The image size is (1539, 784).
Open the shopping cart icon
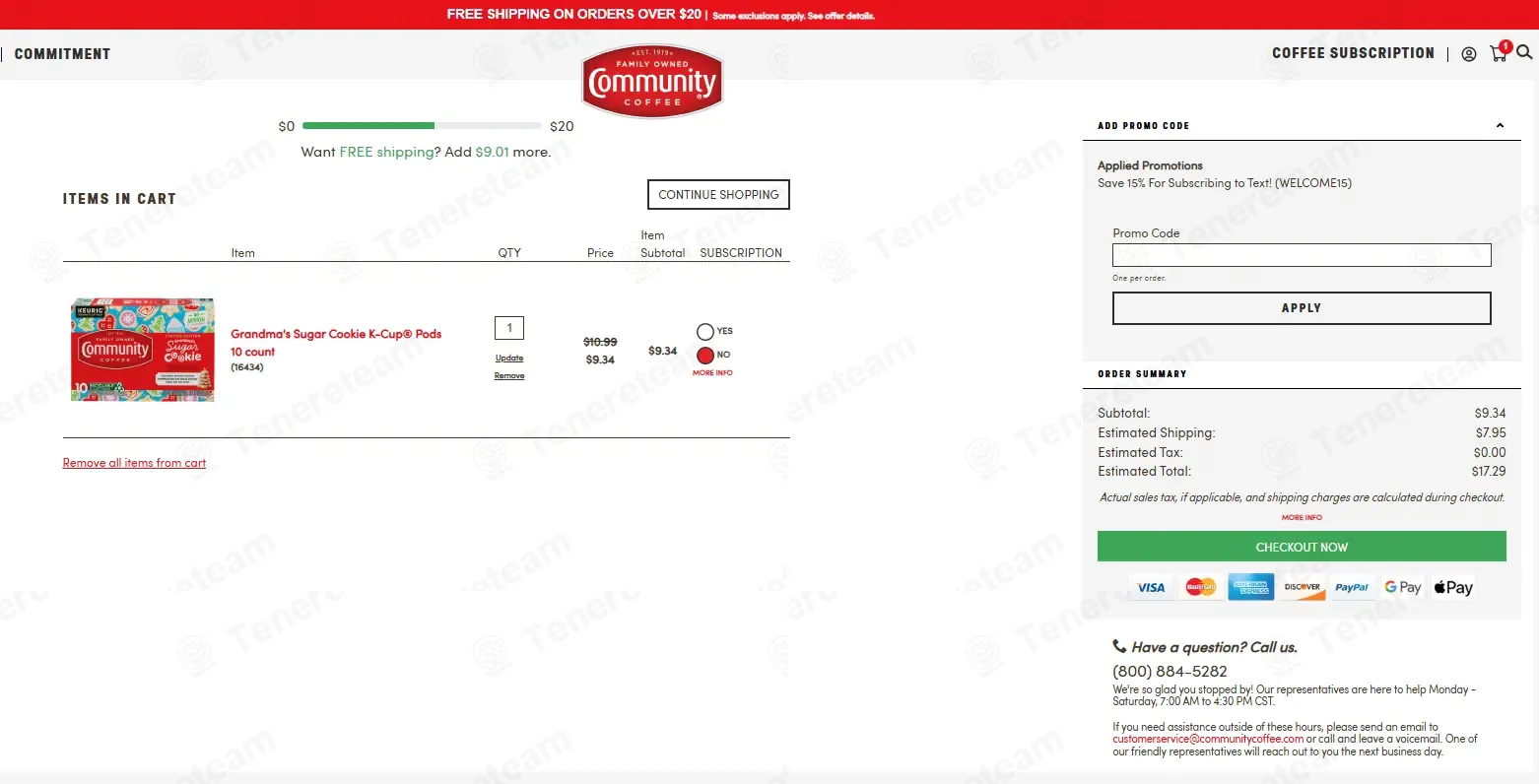click(1499, 53)
